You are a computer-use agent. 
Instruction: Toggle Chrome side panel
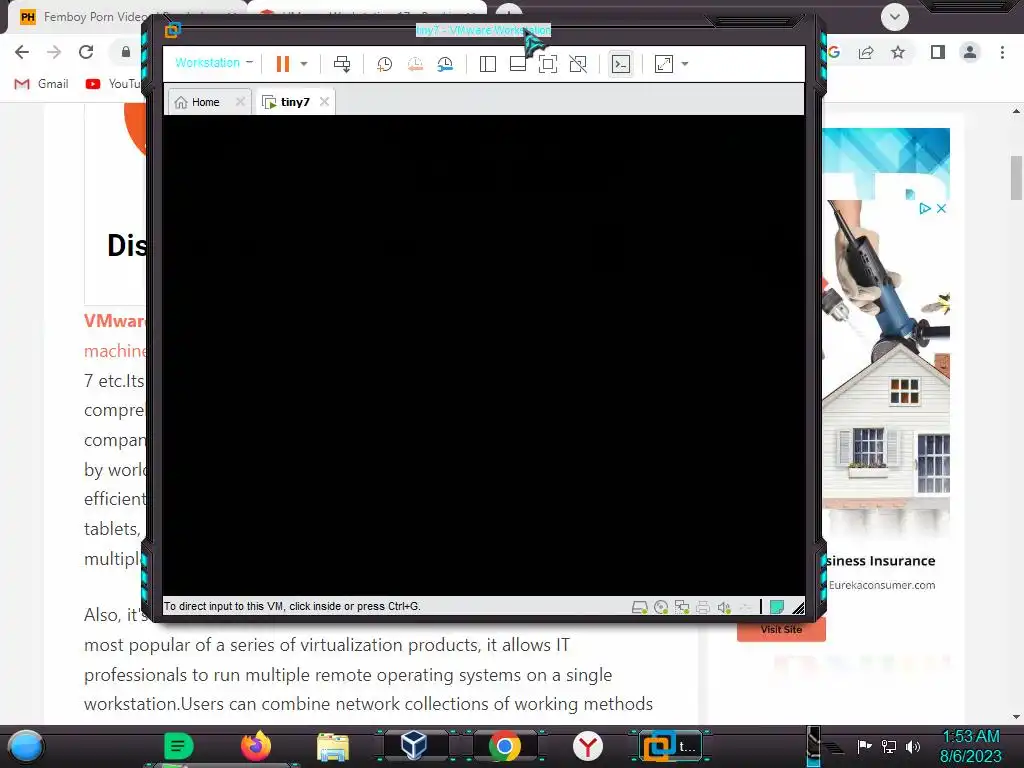[x=938, y=52]
